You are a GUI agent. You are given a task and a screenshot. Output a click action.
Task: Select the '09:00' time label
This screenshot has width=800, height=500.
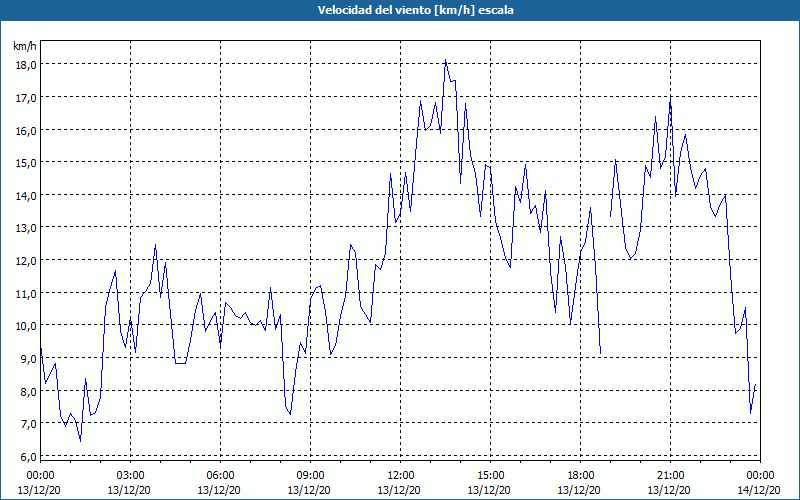[310, 476]
